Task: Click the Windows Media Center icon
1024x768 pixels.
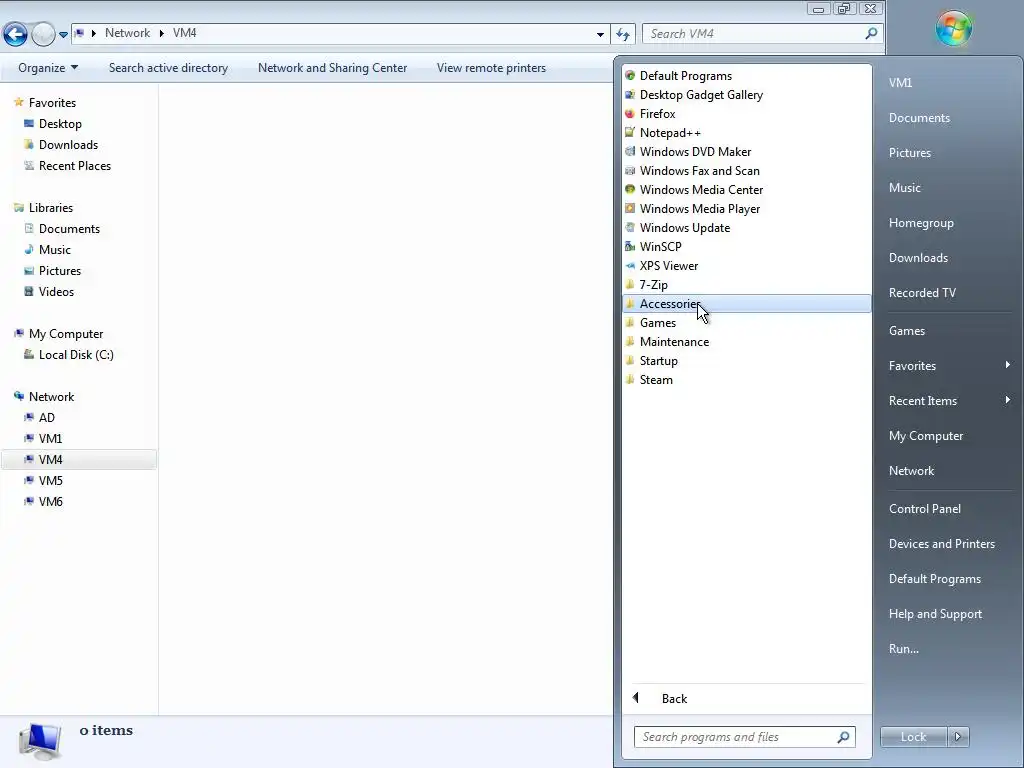Action: [630, 189]
